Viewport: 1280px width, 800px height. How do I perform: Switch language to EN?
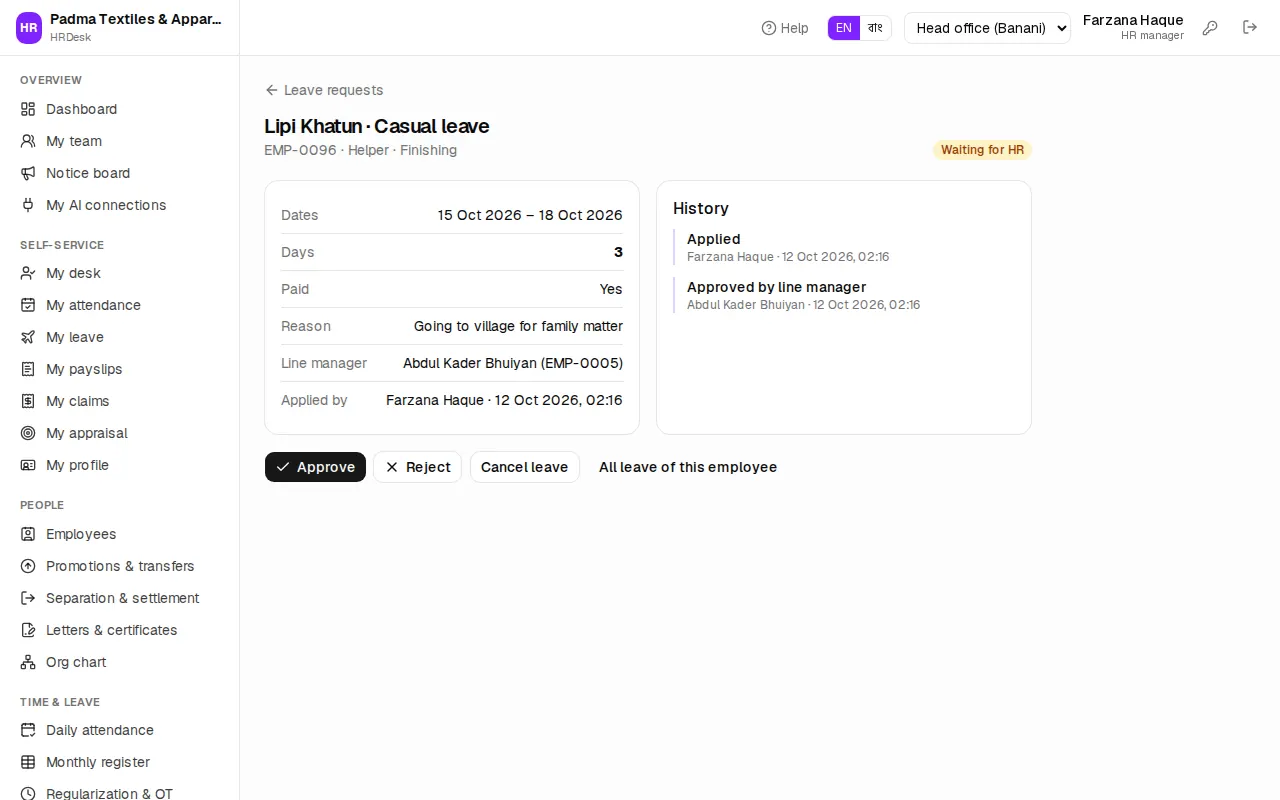[x=844, y=28]
